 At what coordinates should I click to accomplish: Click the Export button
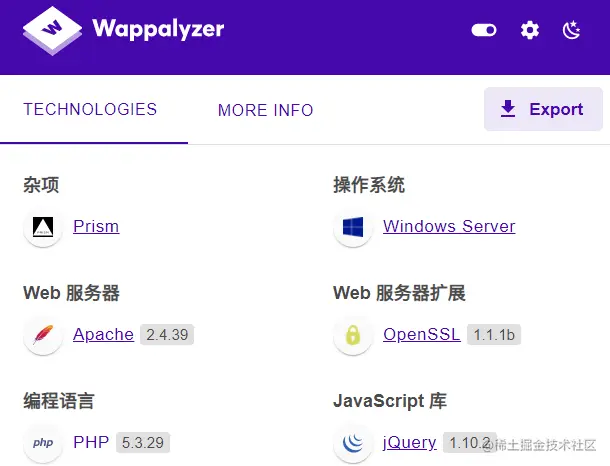543,109
